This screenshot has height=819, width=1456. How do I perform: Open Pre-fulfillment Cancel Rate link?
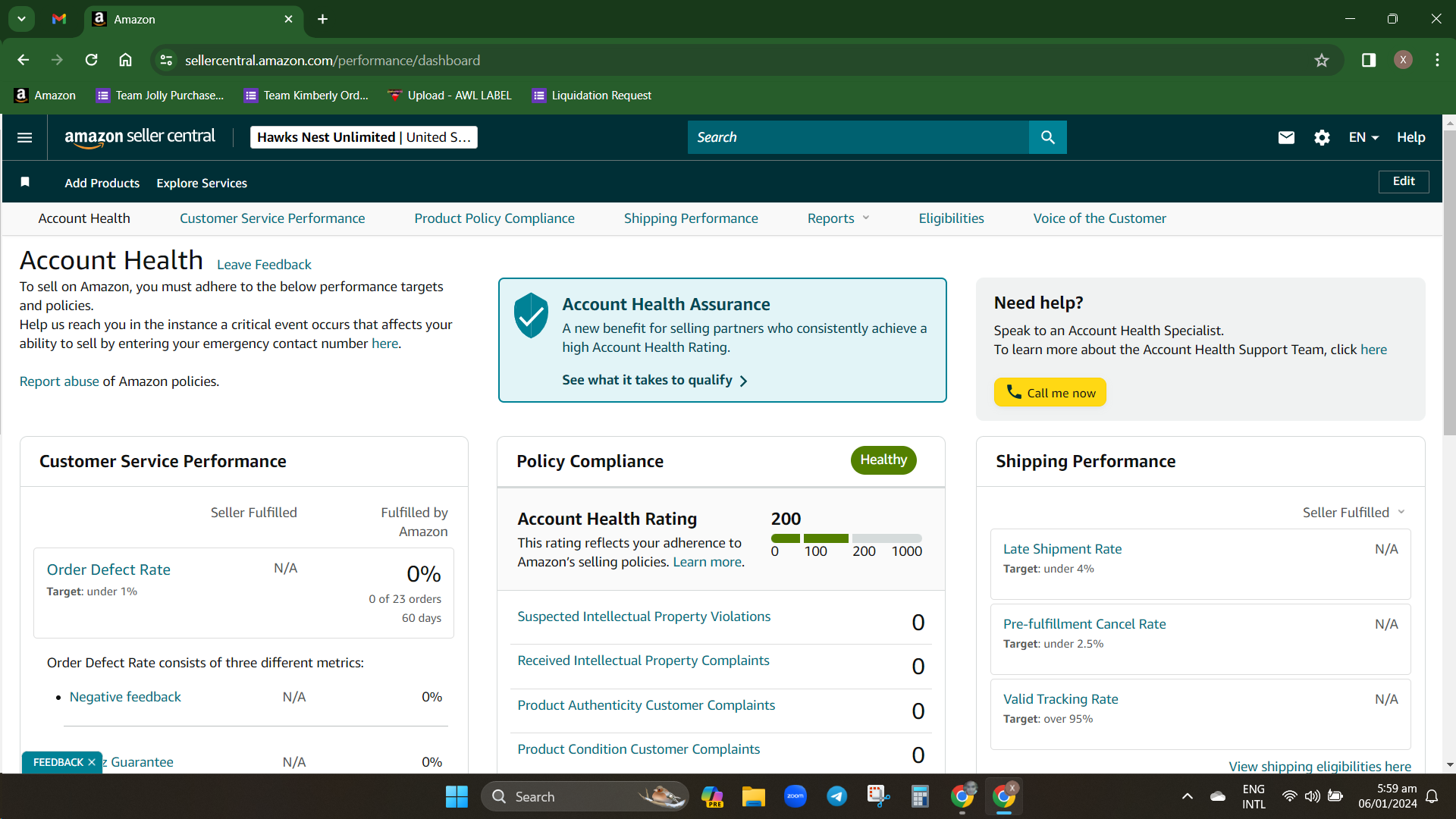(1084, 624)
